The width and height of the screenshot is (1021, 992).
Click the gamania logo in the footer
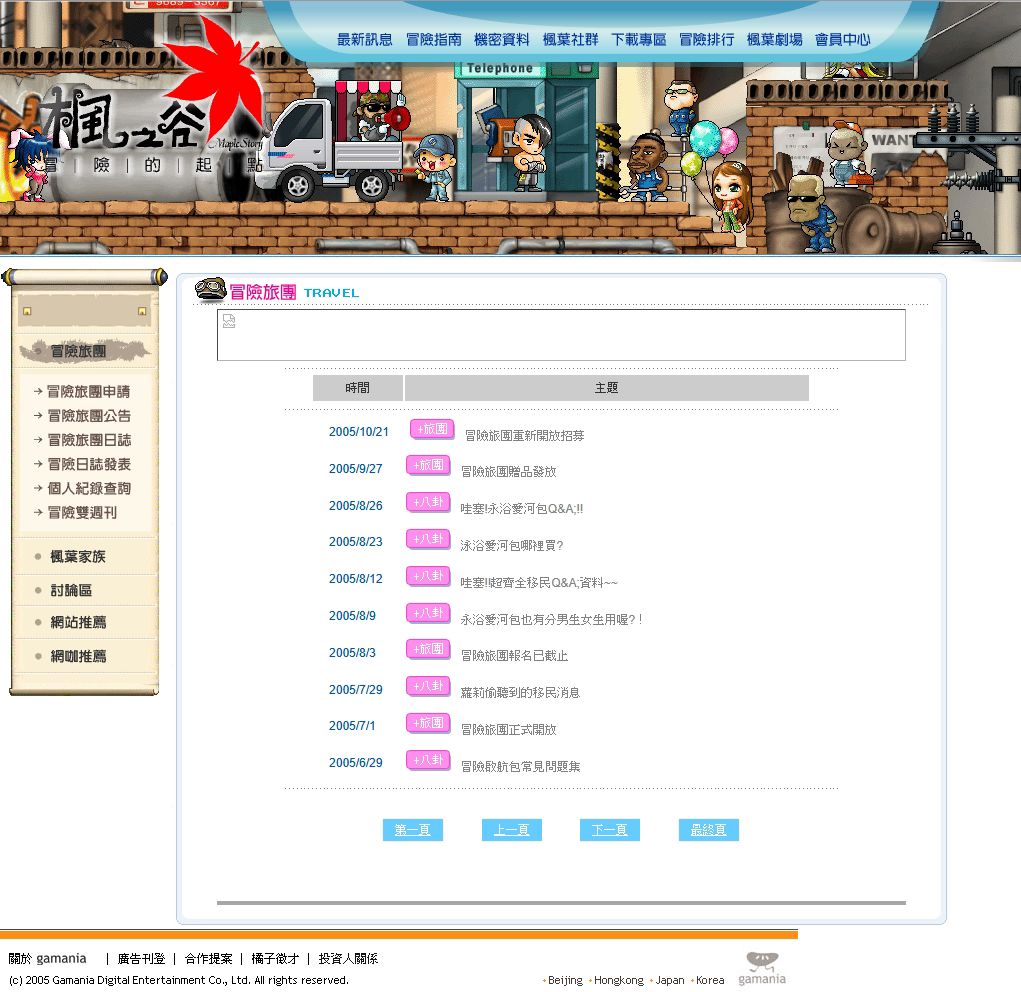click(x=762, y=968)
